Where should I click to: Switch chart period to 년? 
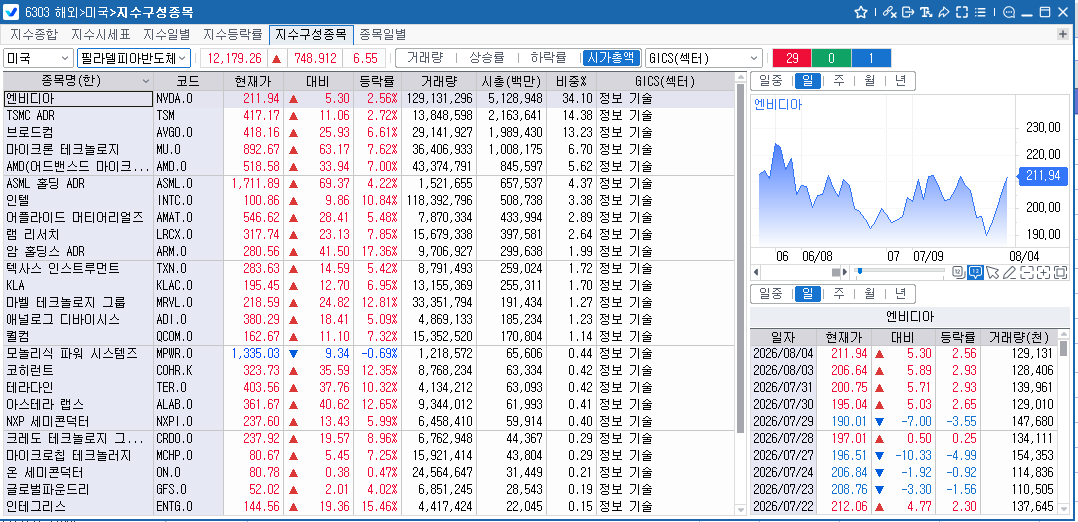pyautogui.click(x=900, y=81)
